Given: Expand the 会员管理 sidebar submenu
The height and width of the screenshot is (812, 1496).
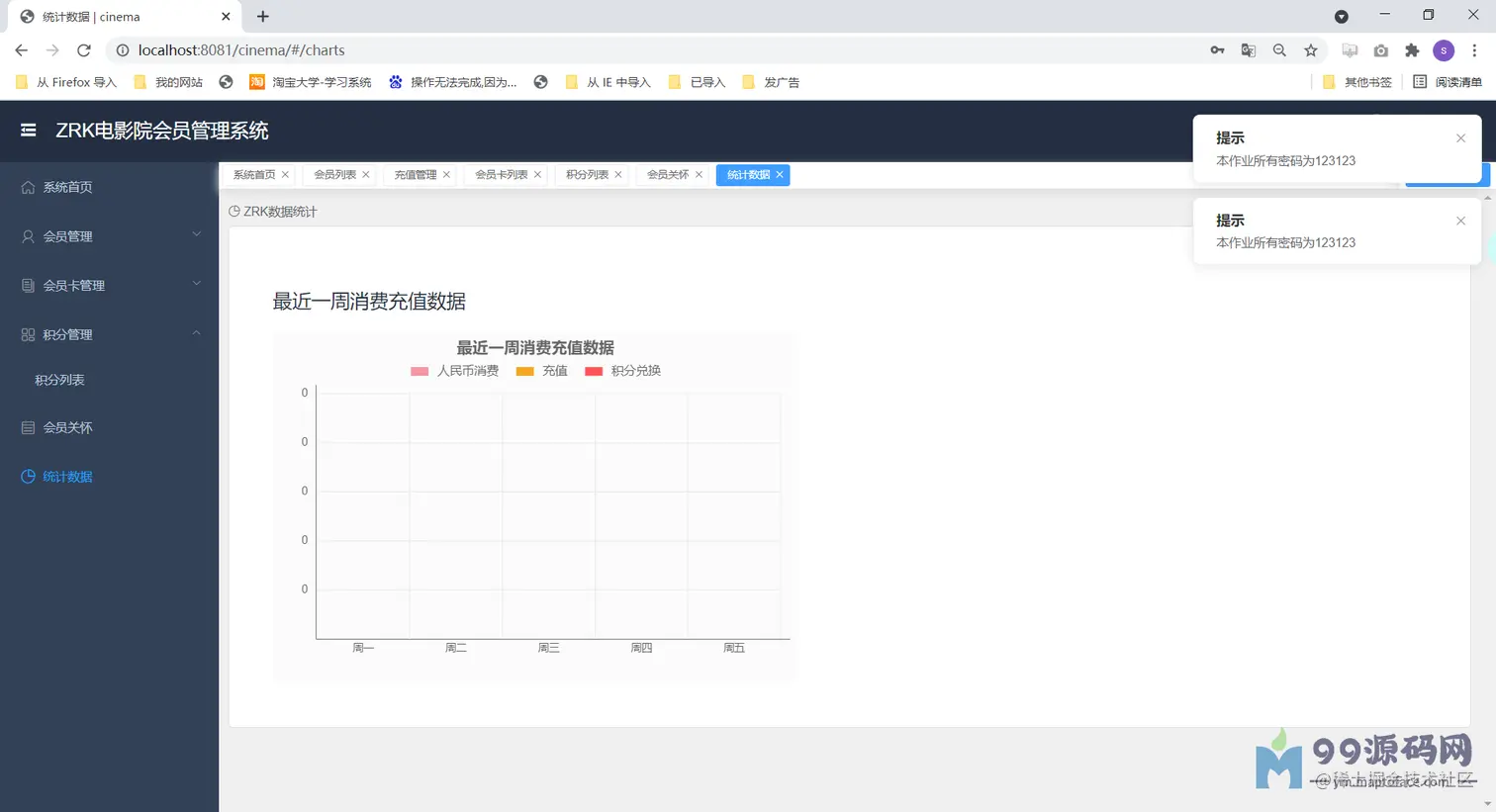Looking at the screenshot, I should click(109, 236).
